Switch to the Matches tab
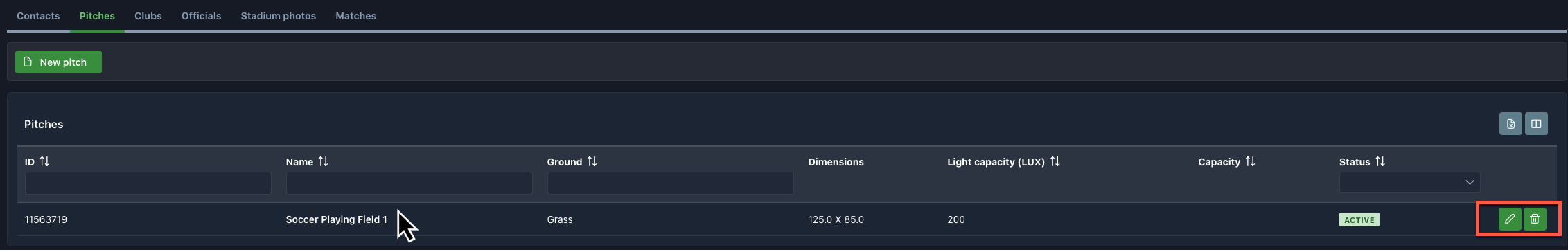Image resolution: width=1568 pixels, height=252 pixels. [x=355, y=16]
